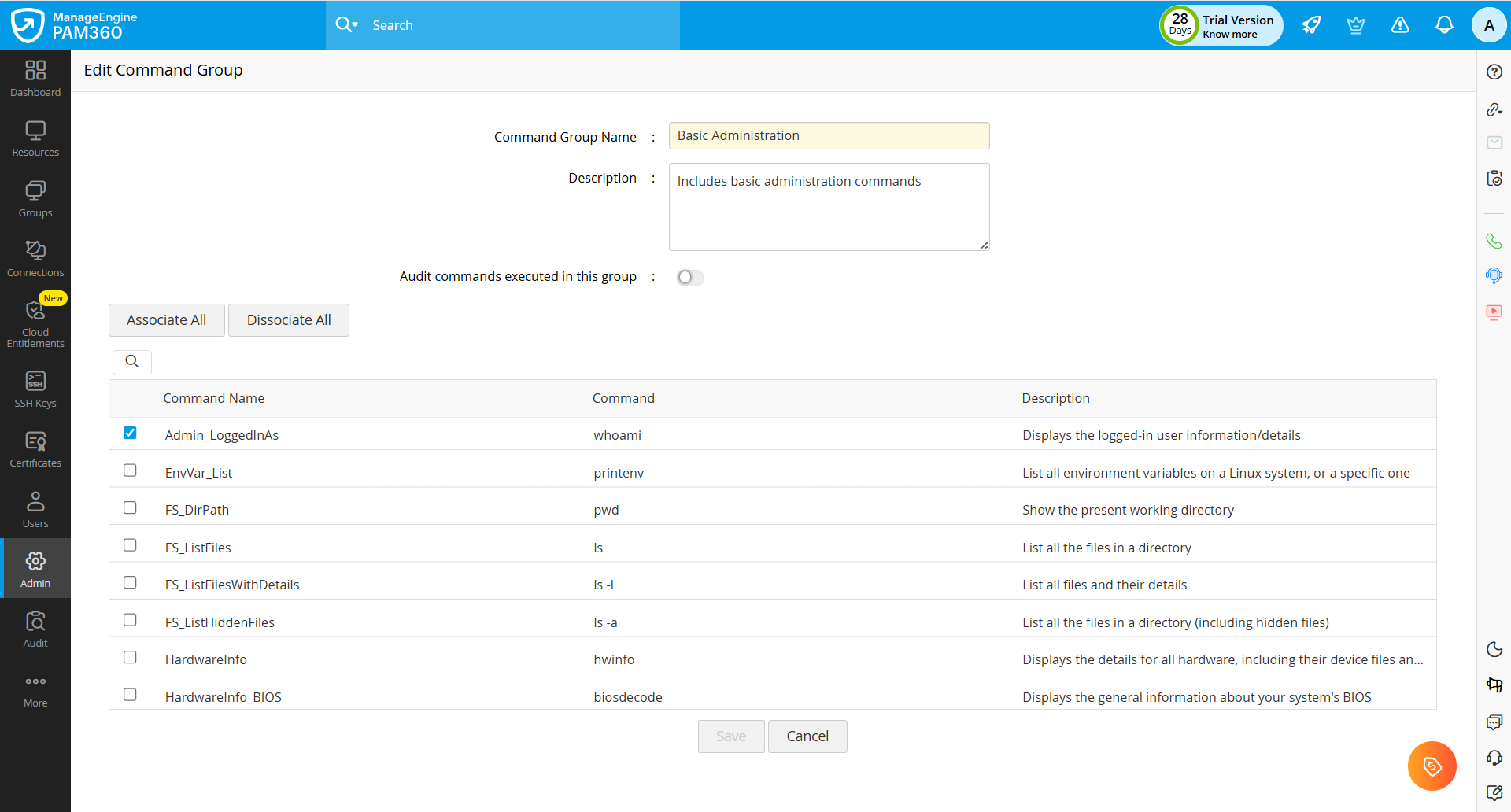The height and width of the screenshot is (812, 1511).
Task: Check the EnvVar_List command checkbox
Action: [130, 471]
